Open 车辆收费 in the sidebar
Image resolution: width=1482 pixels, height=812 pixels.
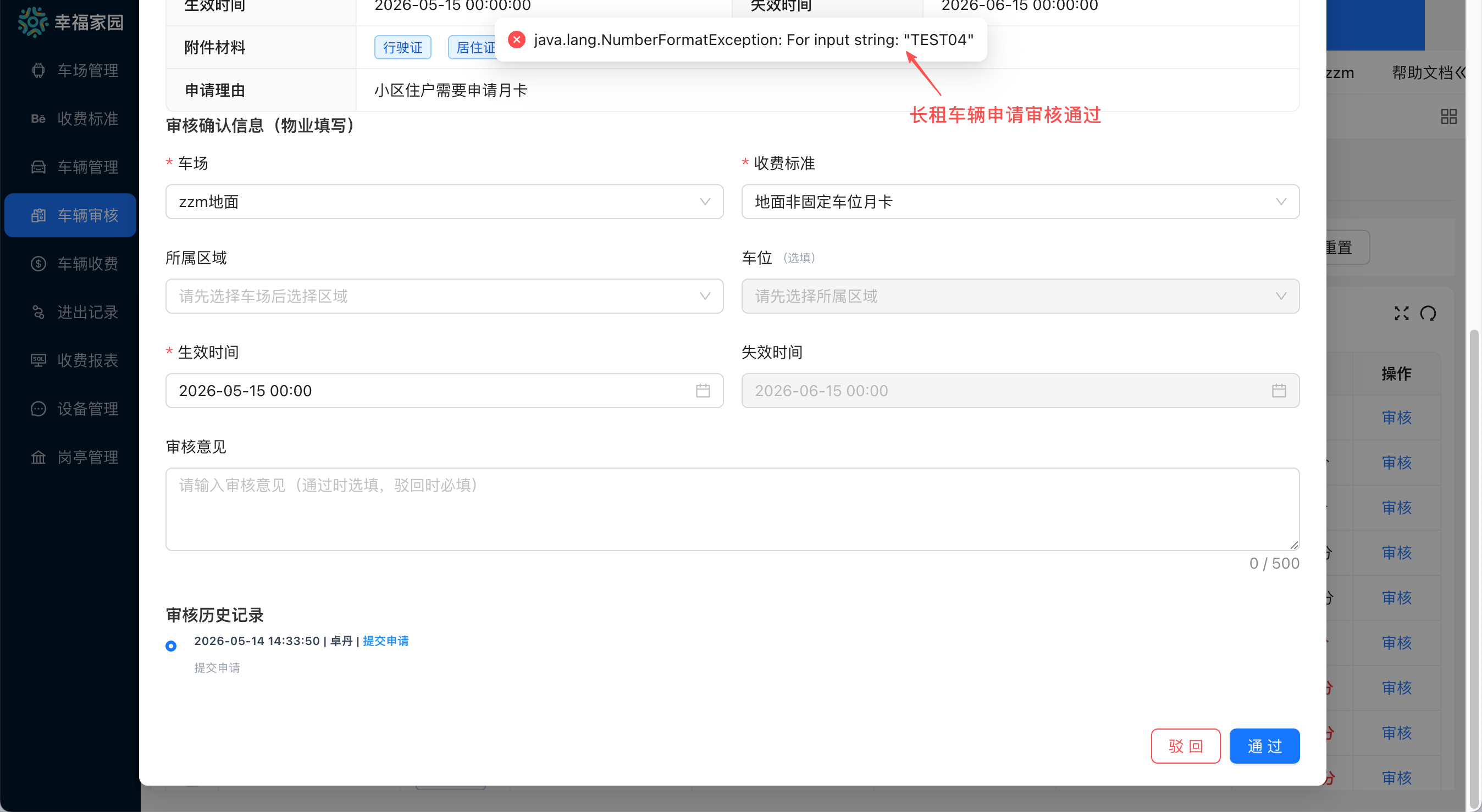pyautogui.click(x=70, y=263)
